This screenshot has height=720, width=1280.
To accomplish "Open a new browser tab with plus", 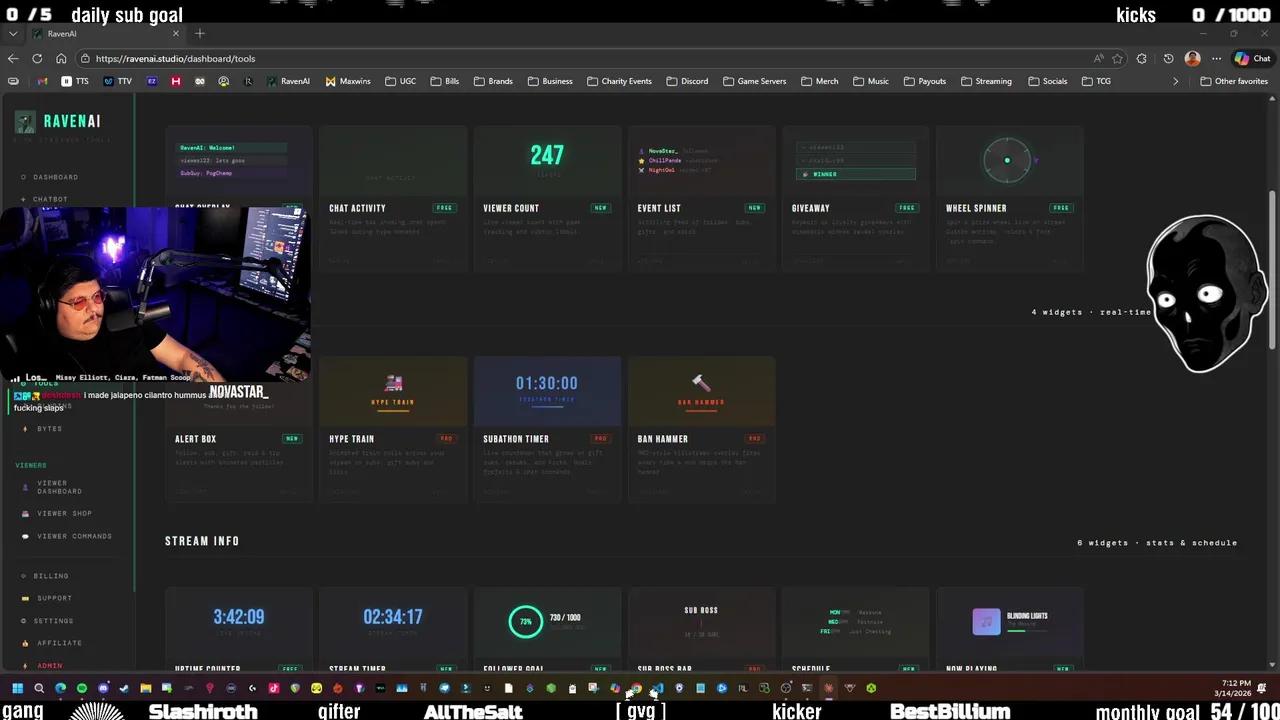I will (200, 33).
